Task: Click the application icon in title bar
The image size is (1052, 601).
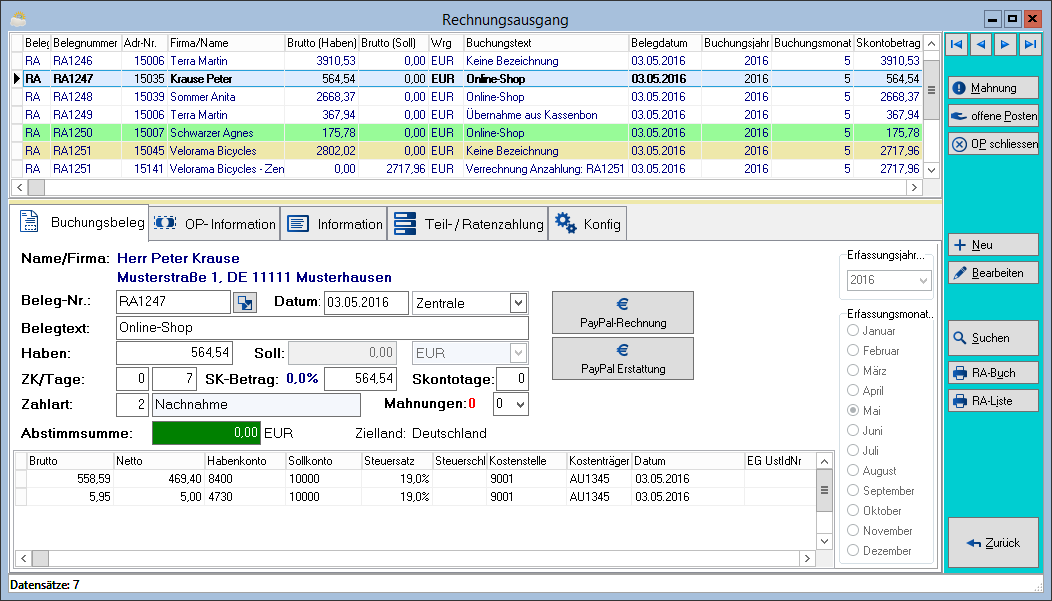Action: click(18, 19)
